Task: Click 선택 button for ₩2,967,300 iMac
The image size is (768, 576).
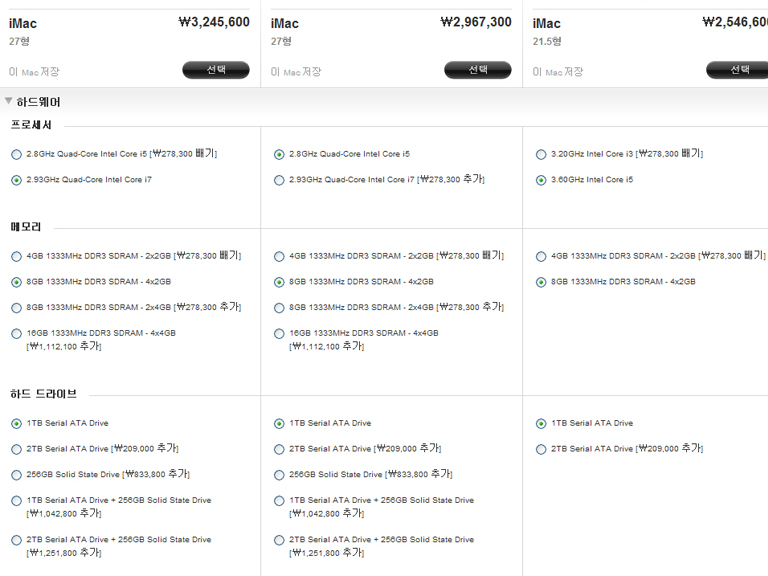Action: click(478, 70)
